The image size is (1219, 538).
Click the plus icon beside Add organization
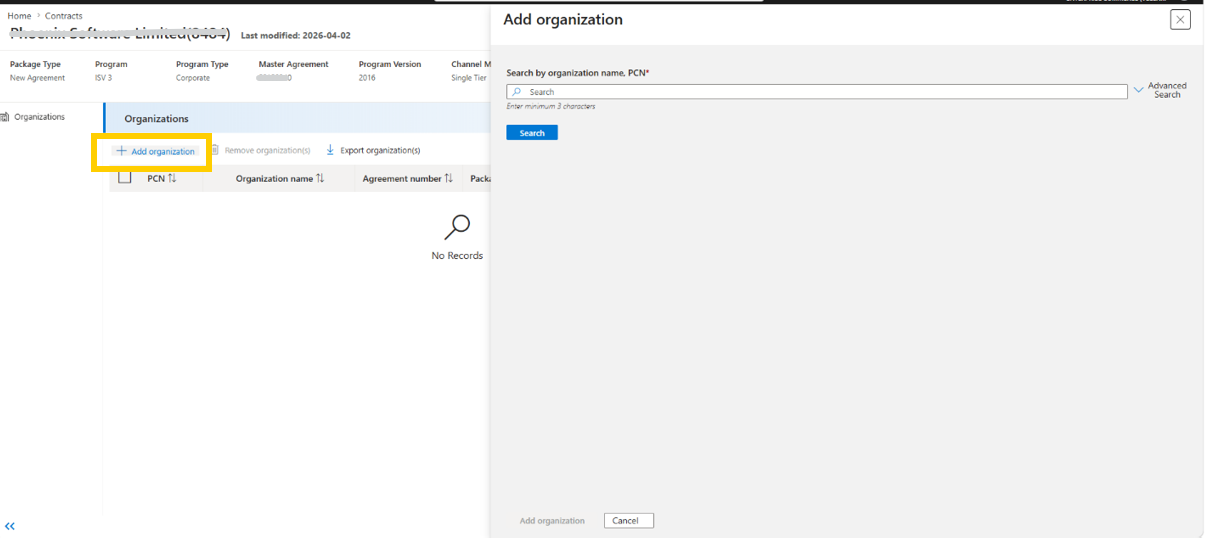[121, 151]
